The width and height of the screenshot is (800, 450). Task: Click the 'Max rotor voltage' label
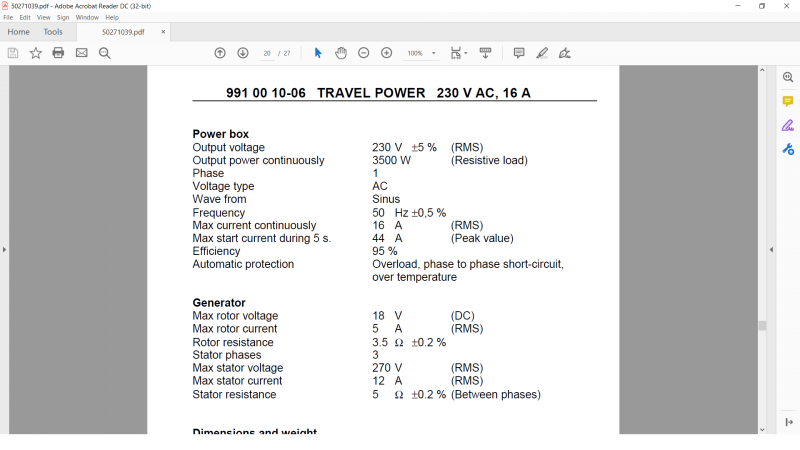235,316
